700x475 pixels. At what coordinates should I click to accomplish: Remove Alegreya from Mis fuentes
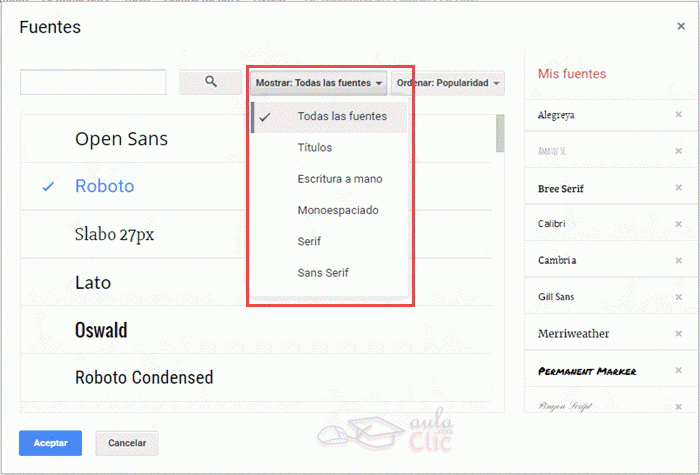click(678, 115)
